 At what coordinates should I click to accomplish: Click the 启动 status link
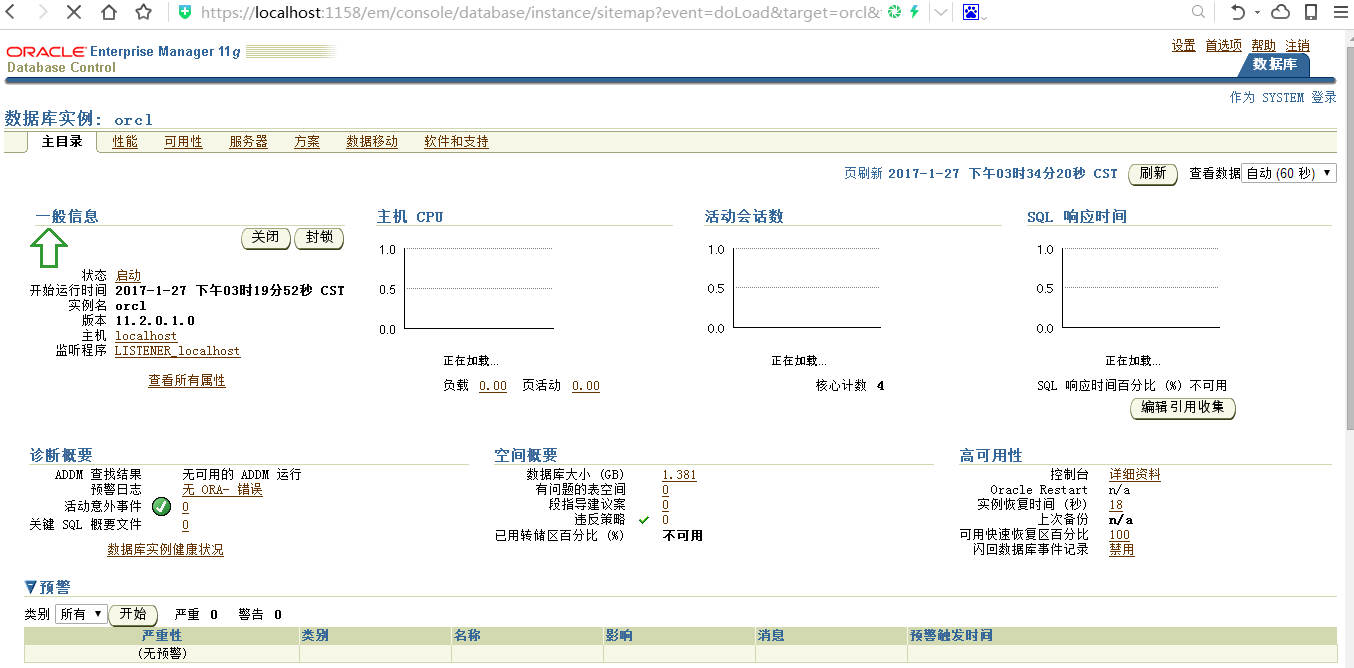(128, 275)
